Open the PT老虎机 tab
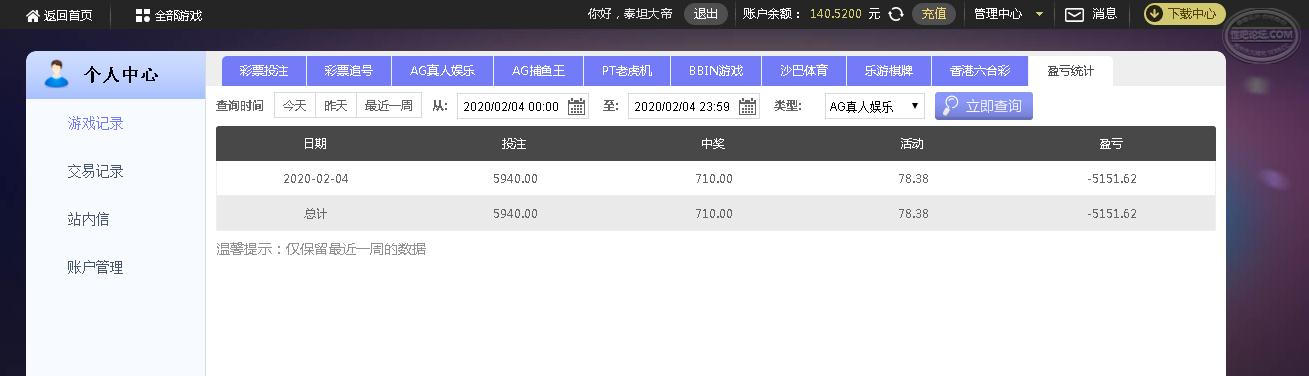The height and width of the screenshot is (376, 1309). (x=627, y=71)
